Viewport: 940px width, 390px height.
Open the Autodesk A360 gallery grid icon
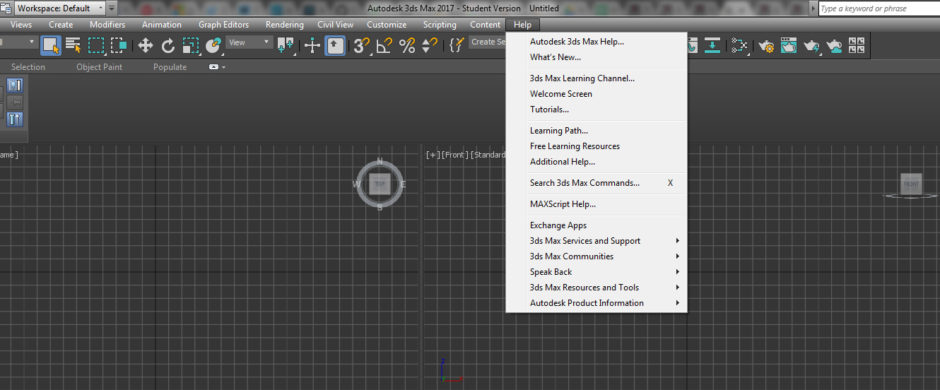click(x=857, y=46)
